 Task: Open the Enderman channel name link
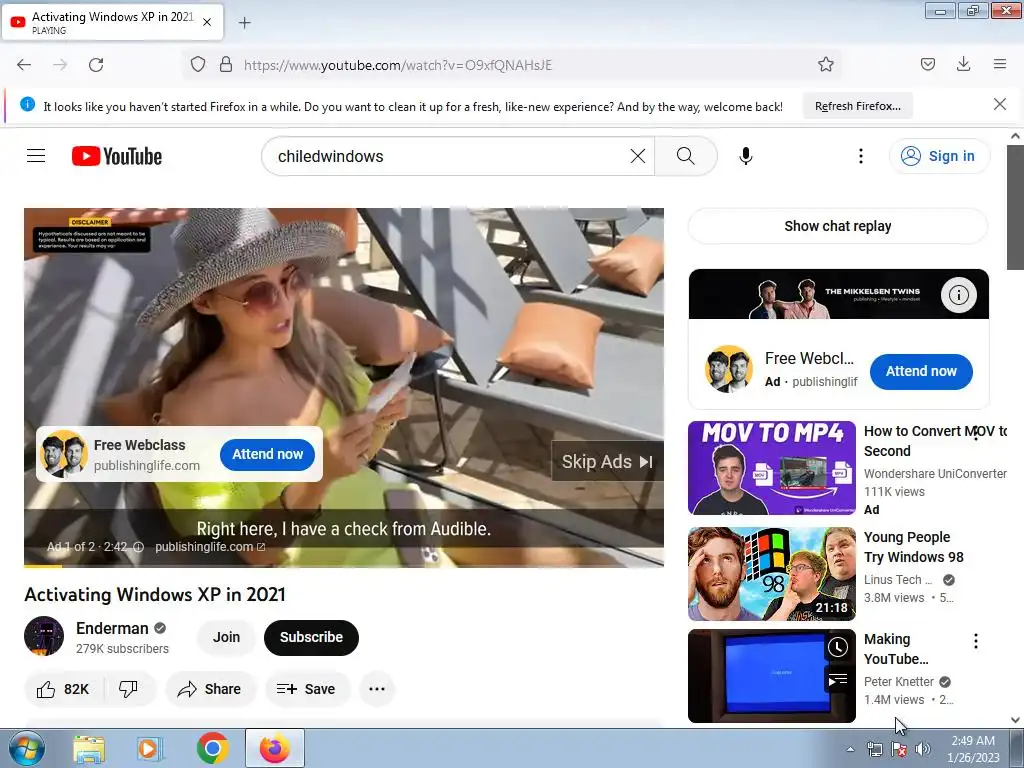tap(112, 628)
